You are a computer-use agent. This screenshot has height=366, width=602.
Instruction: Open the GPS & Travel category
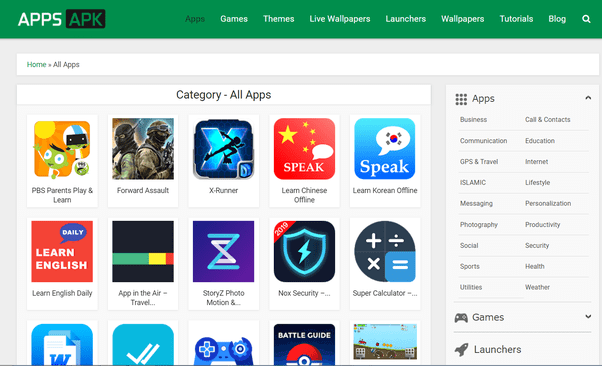click(479, 162)
